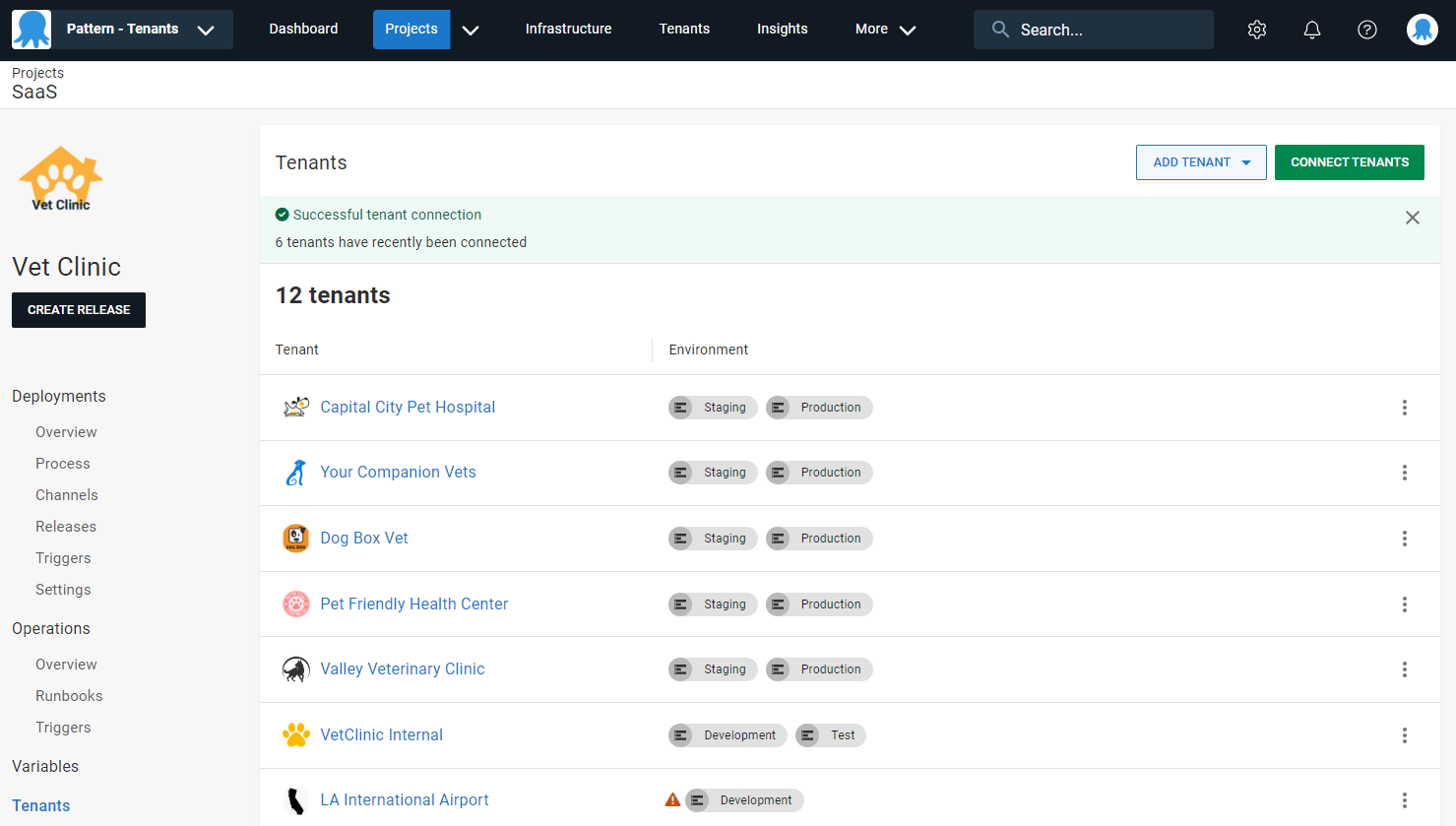The image size is (1456, 826).
Task: Open the More navigation dropdown
Action: (885, 30)
